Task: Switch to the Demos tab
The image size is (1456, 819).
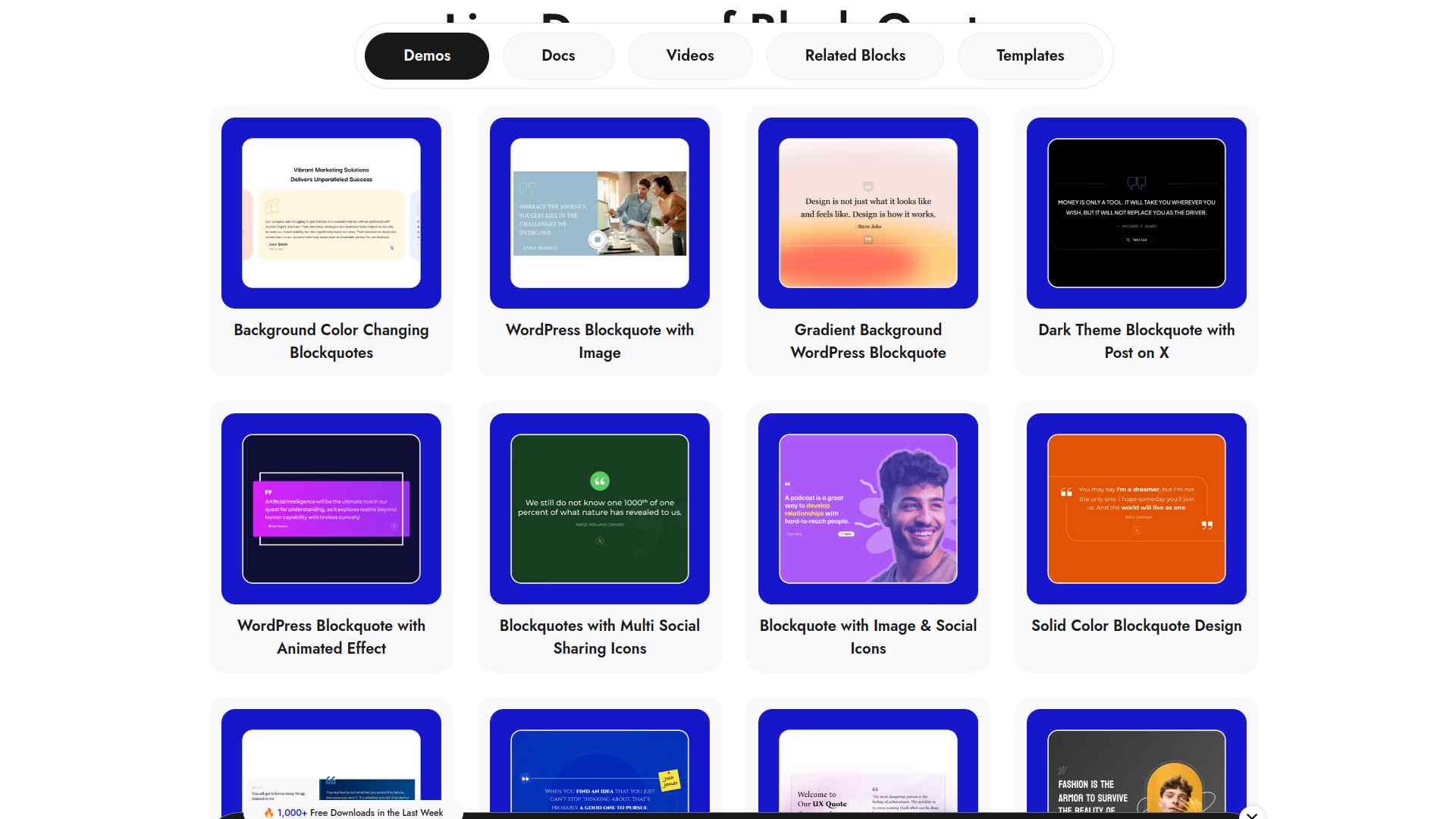Action: [426, 55]
